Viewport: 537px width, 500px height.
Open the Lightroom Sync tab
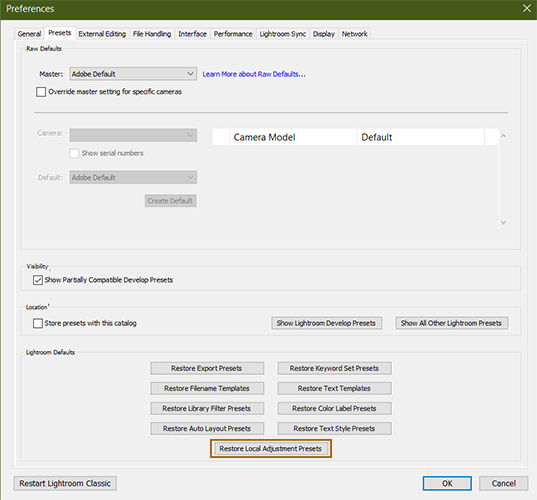(283, 34)
